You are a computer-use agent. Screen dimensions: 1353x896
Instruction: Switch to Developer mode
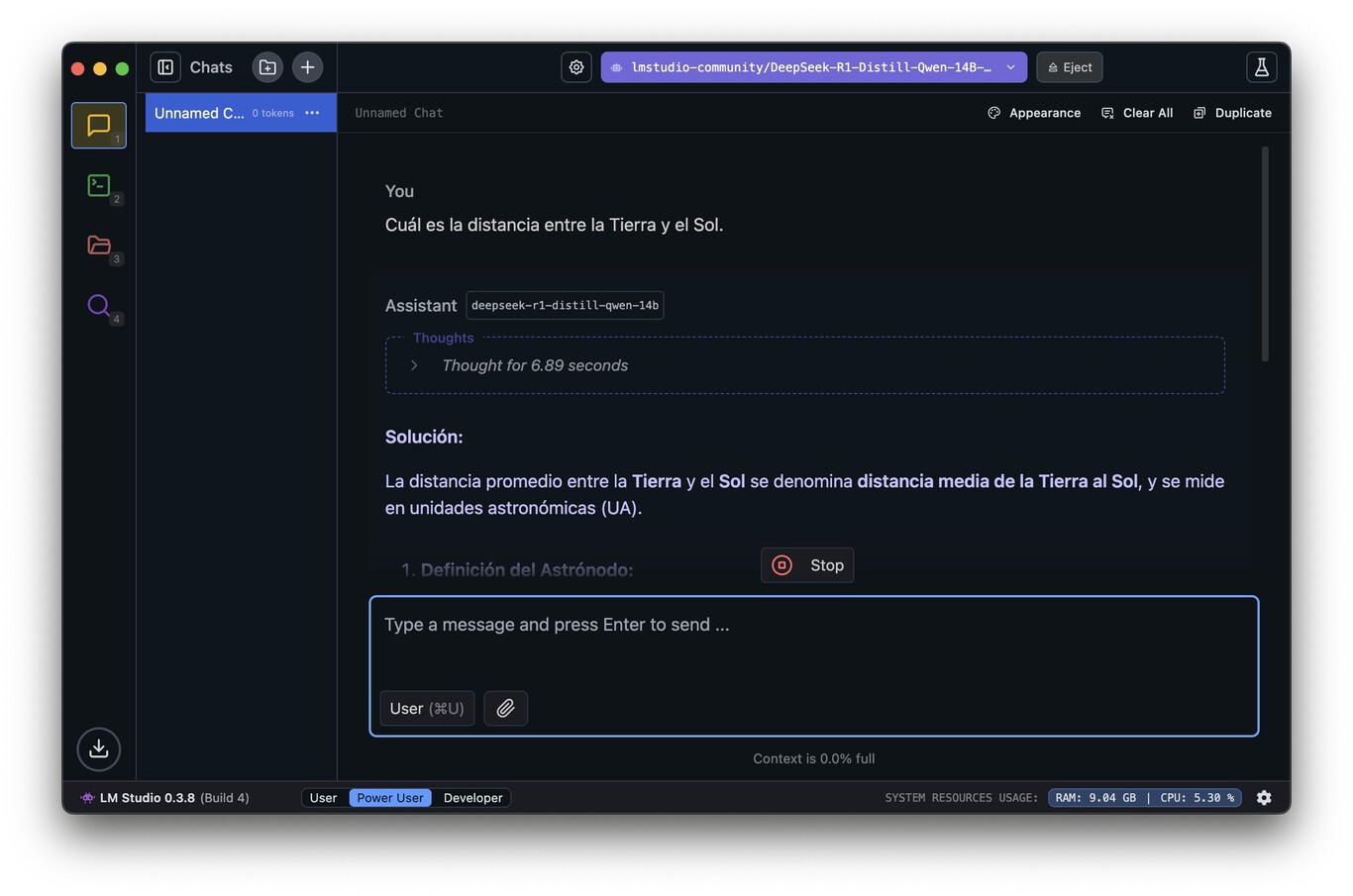pyautogui.click(x=472, y=797)
